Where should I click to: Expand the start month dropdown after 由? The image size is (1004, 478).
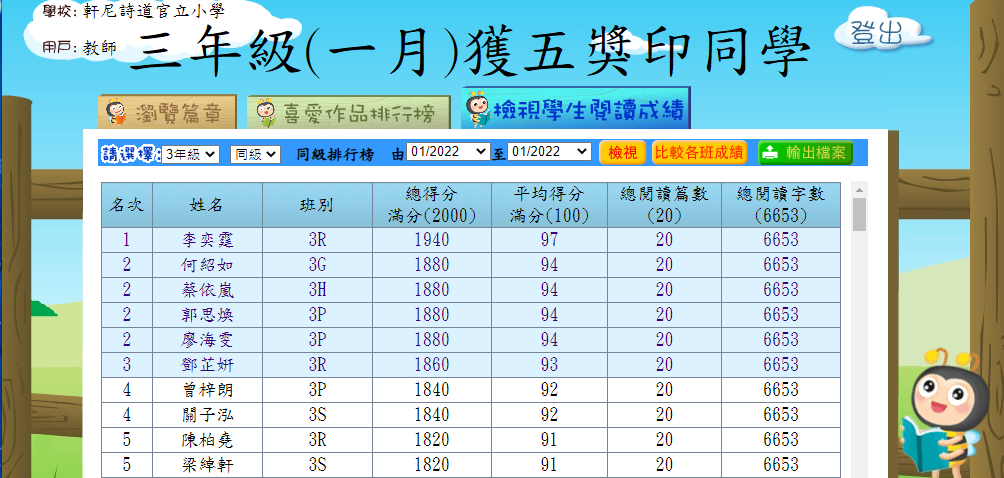448,152
